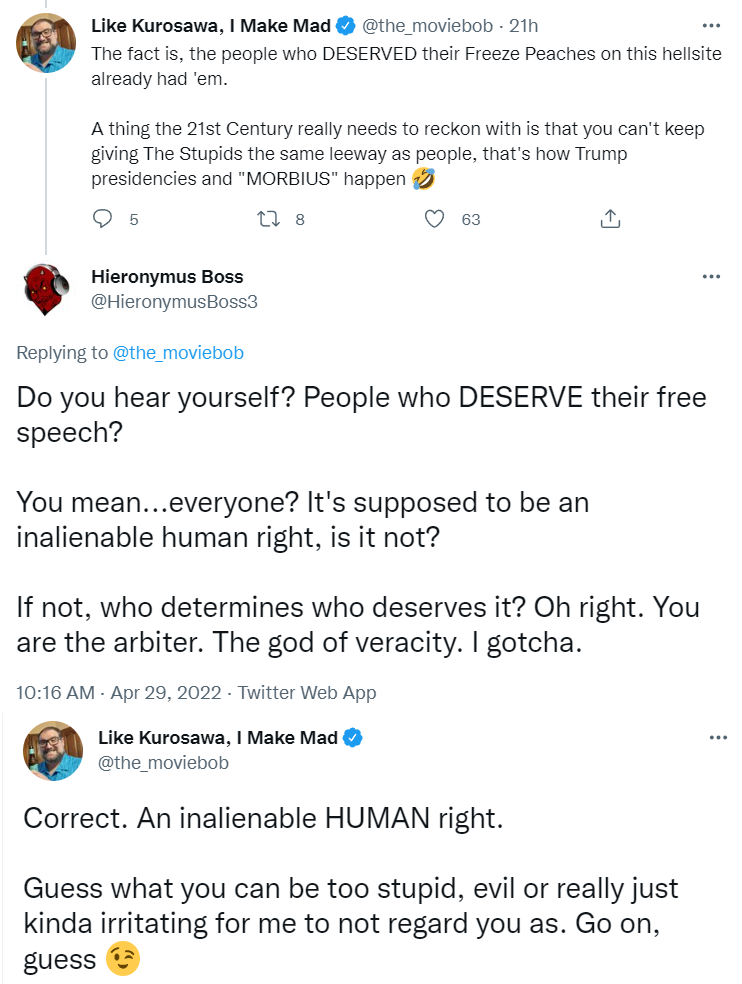This screenshot has height=984, width=742.
Task: Open the @HieronymusBoss3 handle
Action: click(x=175, y=302)
